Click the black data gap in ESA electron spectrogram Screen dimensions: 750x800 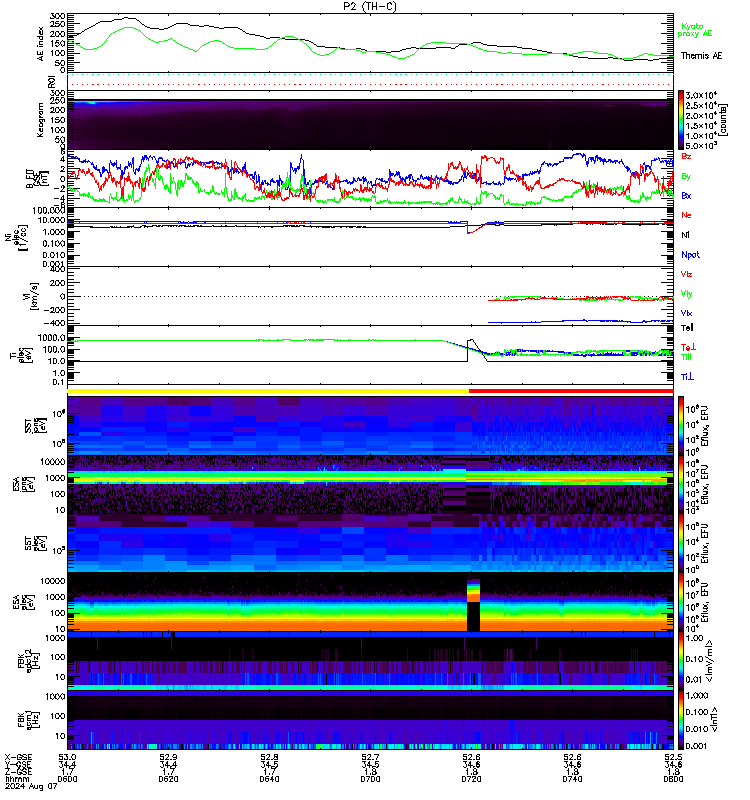point(473,616)
